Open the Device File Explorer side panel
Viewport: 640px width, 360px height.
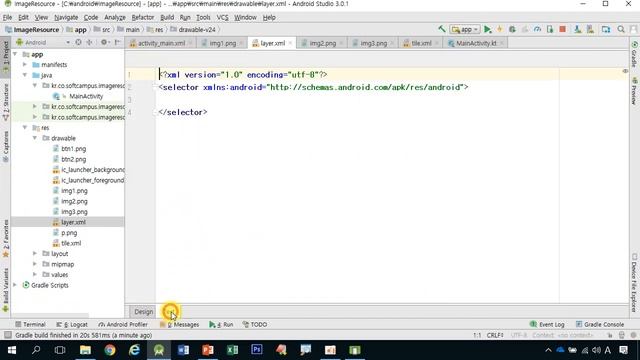(634, 282)
